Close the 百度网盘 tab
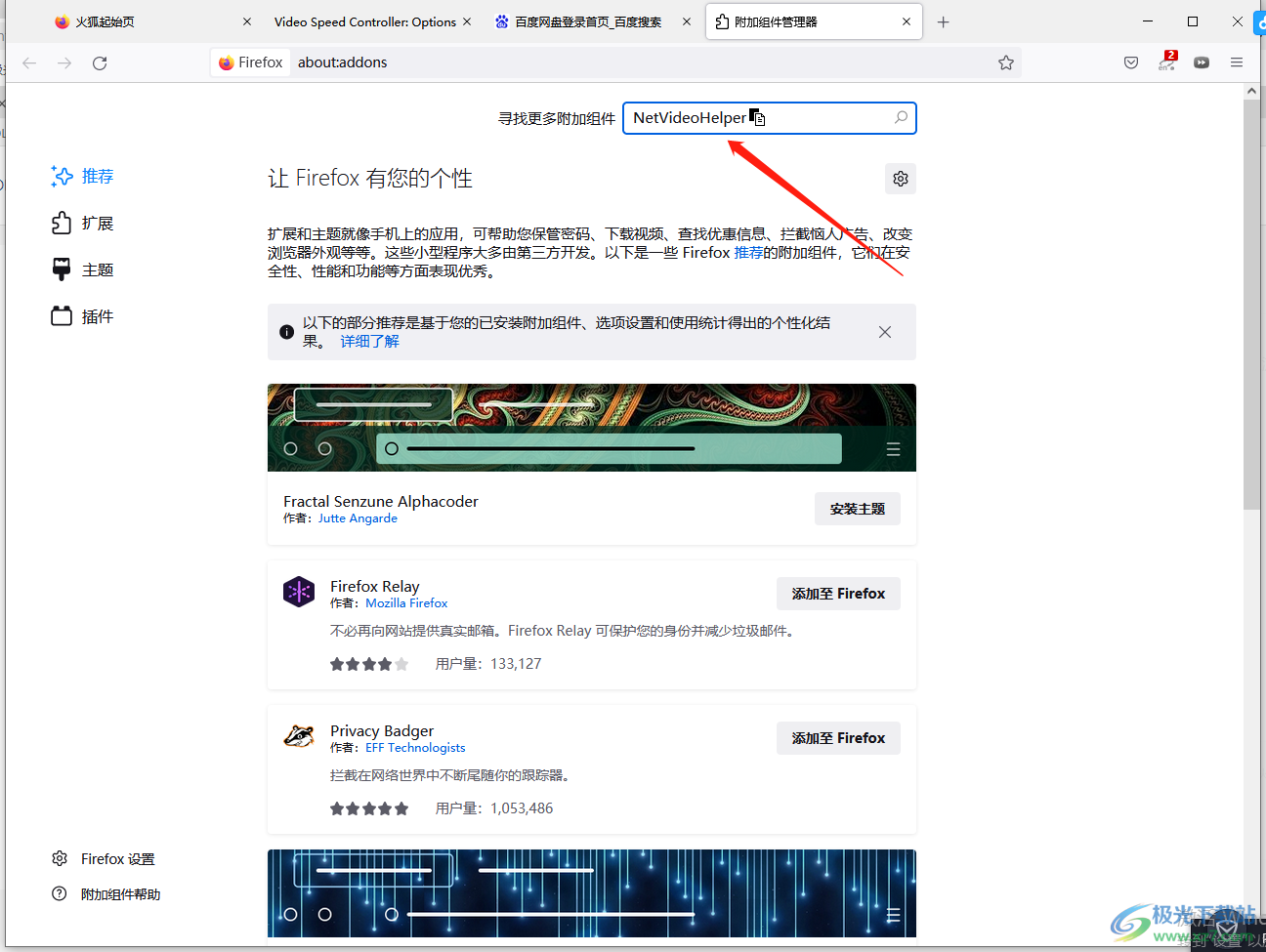The width and height of the screenshot is (1266, 952). (687, 21)
